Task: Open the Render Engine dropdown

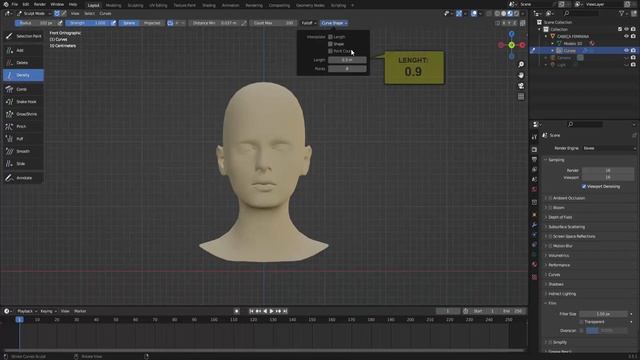Action: (609, 148)
